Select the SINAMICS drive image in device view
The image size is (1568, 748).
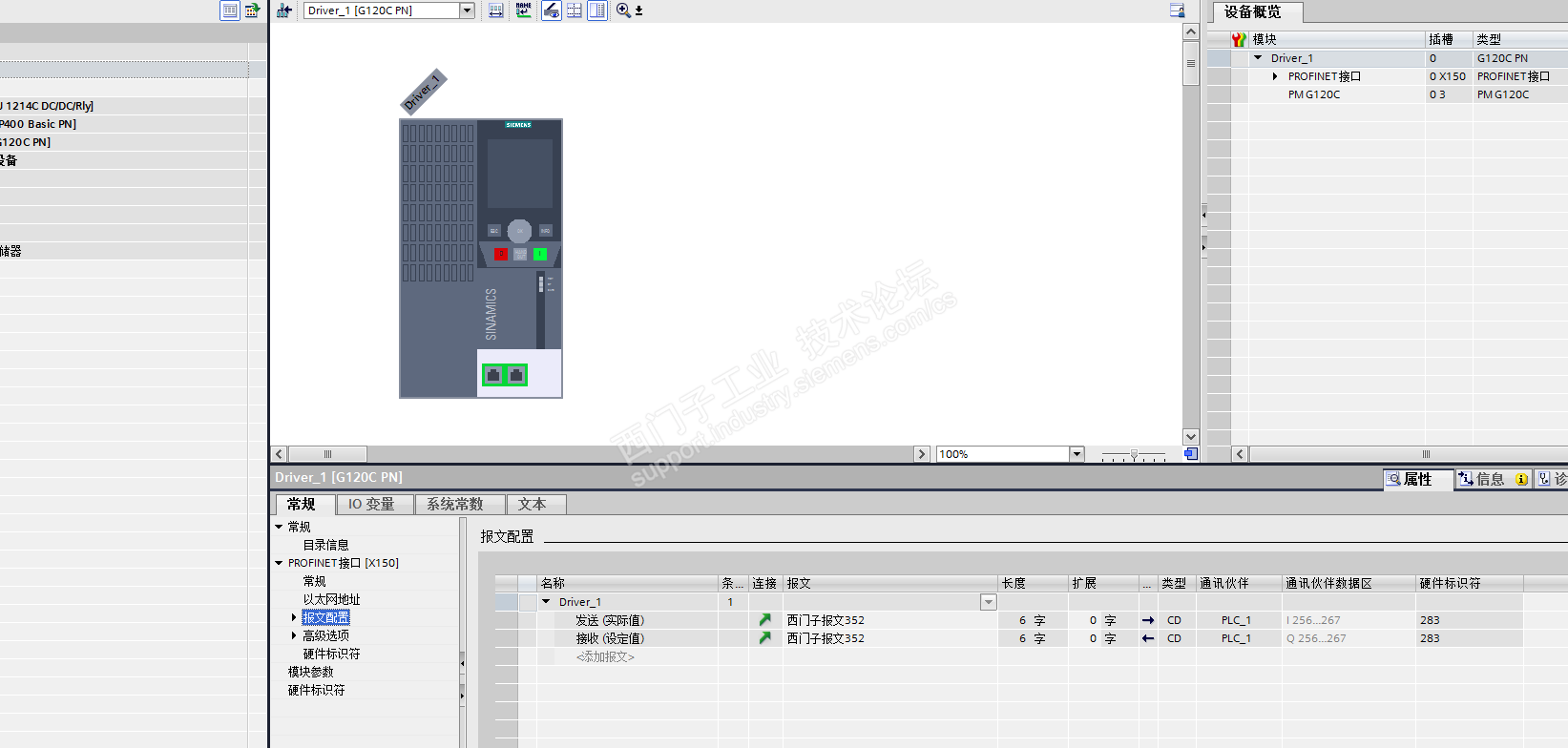coord(481,259)
